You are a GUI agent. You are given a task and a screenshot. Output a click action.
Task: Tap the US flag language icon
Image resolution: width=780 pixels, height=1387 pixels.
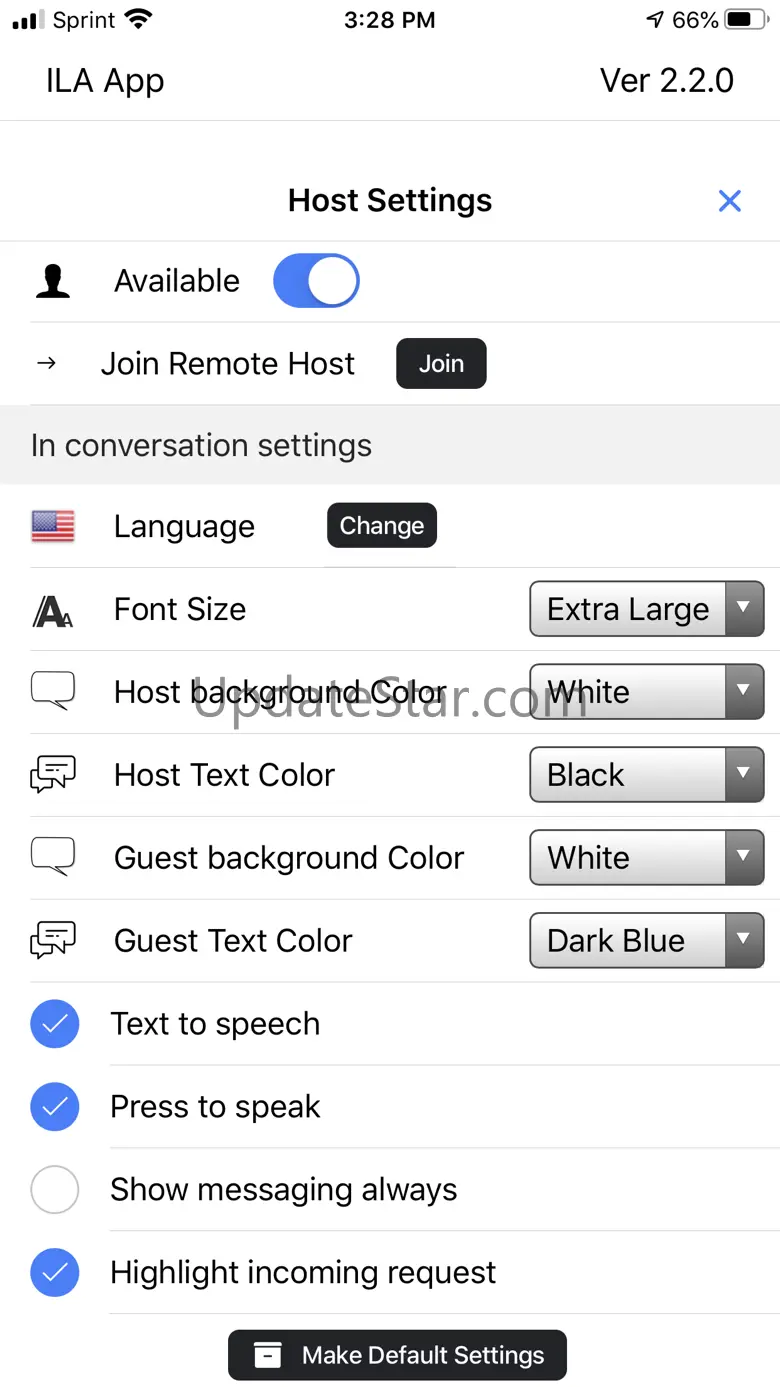point(53,526)
